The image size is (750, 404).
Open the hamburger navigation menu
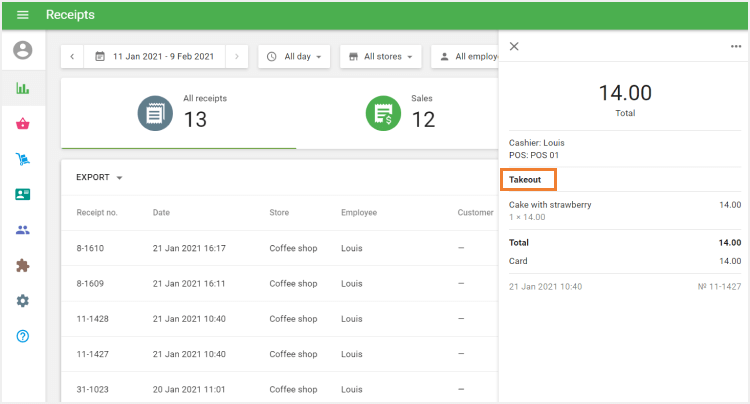(22, 15)
